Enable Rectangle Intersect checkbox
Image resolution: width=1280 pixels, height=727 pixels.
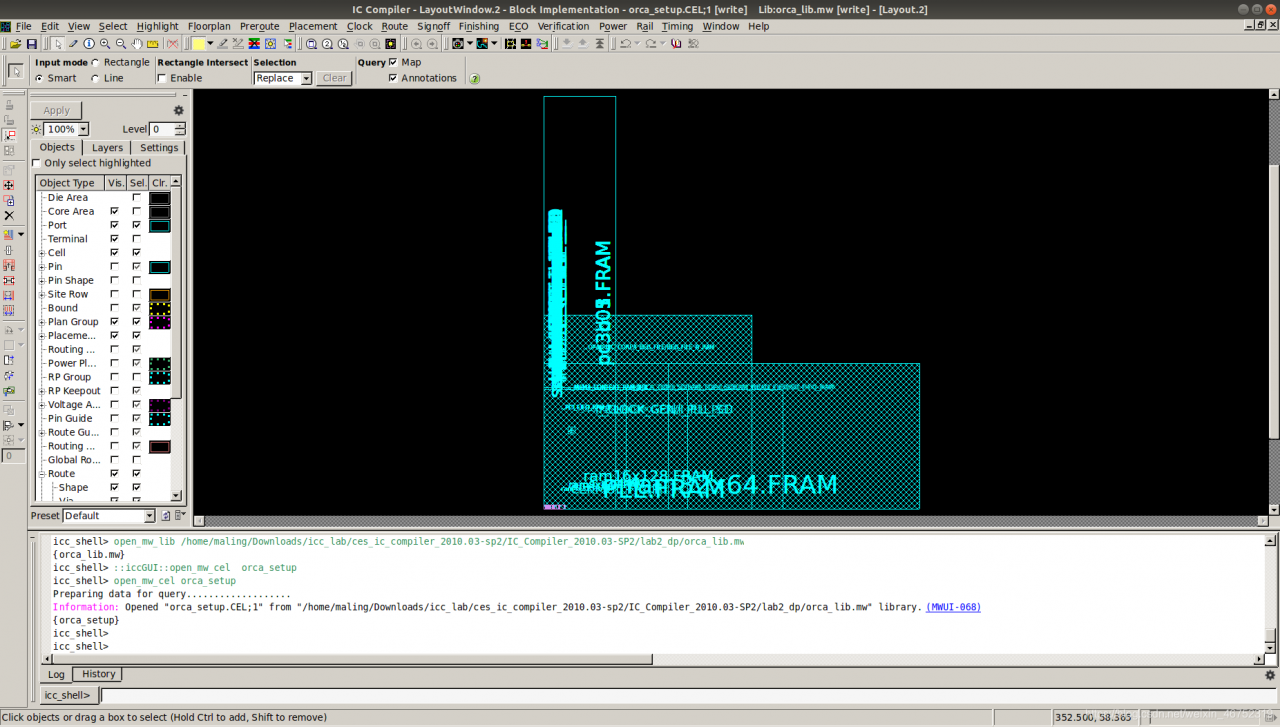pos(162,78)
